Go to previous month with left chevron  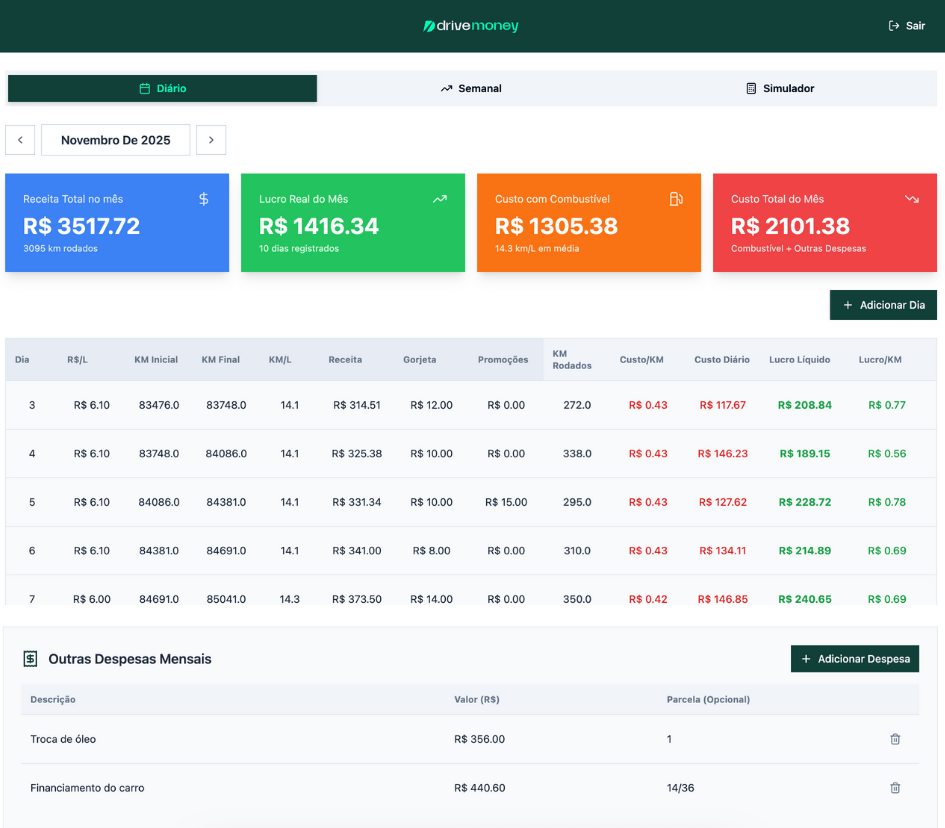click(20, 140)
